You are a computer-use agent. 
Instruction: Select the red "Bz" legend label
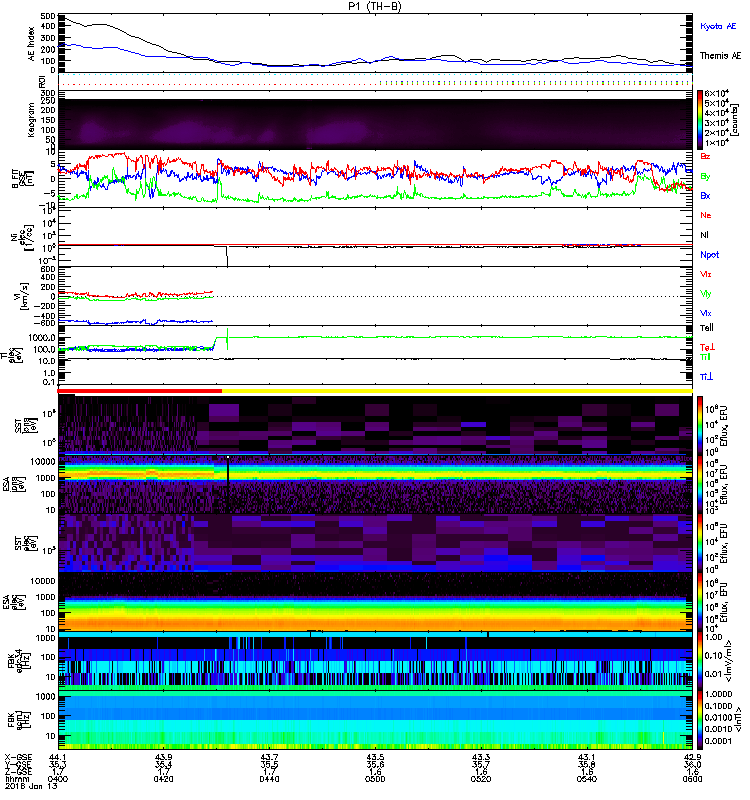[x=705, y=156]
